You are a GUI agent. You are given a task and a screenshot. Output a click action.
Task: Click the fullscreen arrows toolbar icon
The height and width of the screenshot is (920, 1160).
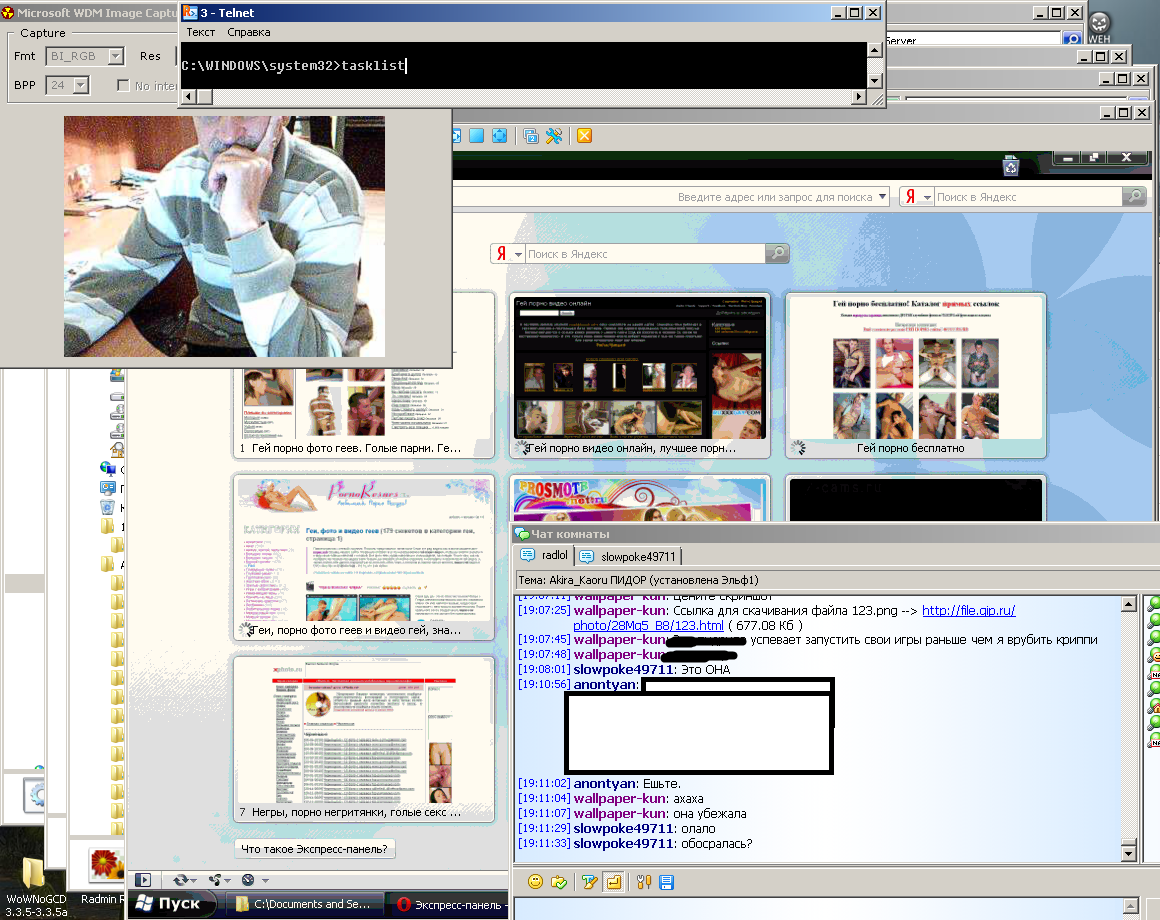499,135
